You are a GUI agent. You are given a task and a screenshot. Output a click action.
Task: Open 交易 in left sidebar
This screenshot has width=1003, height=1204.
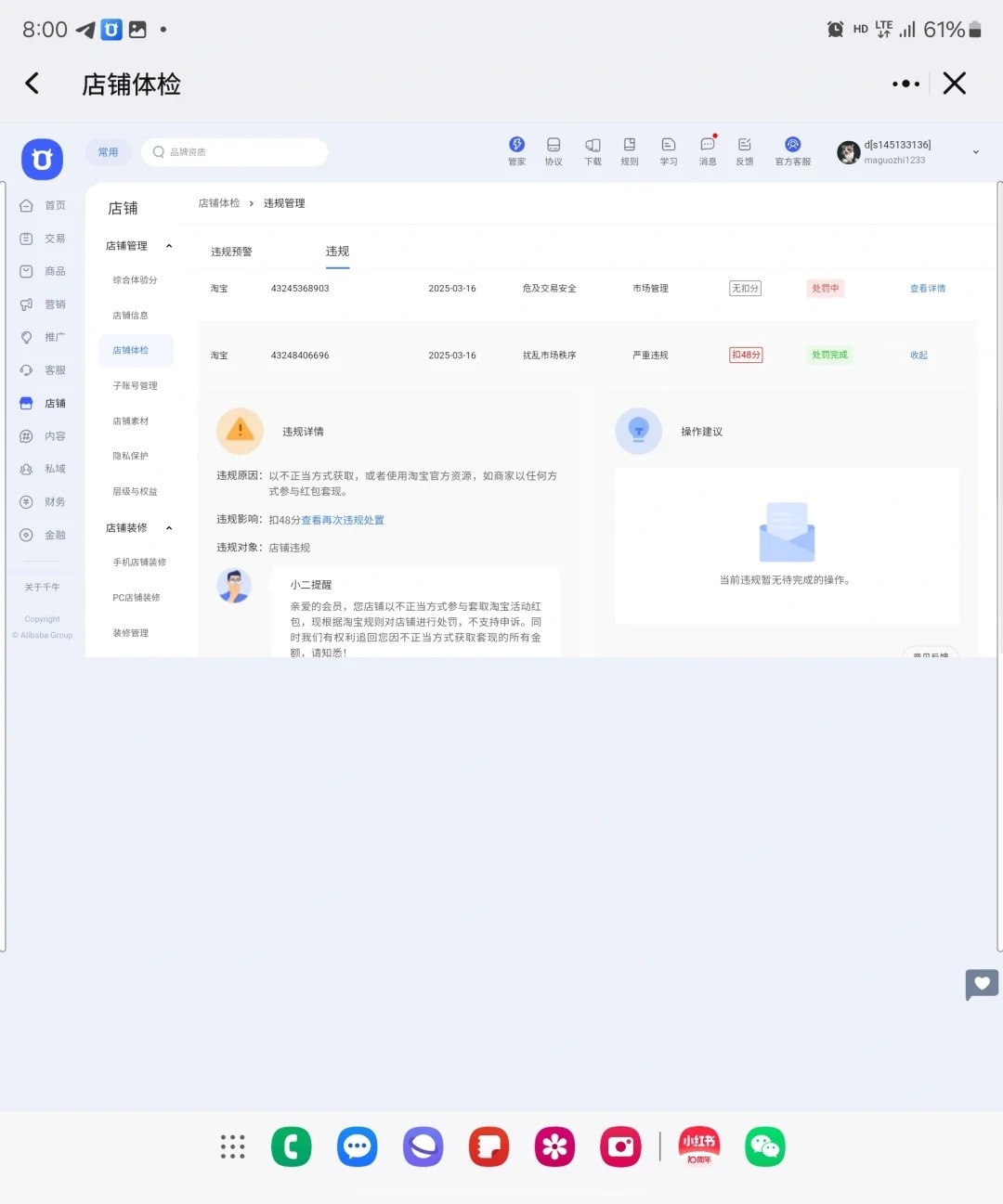(43, 239)
